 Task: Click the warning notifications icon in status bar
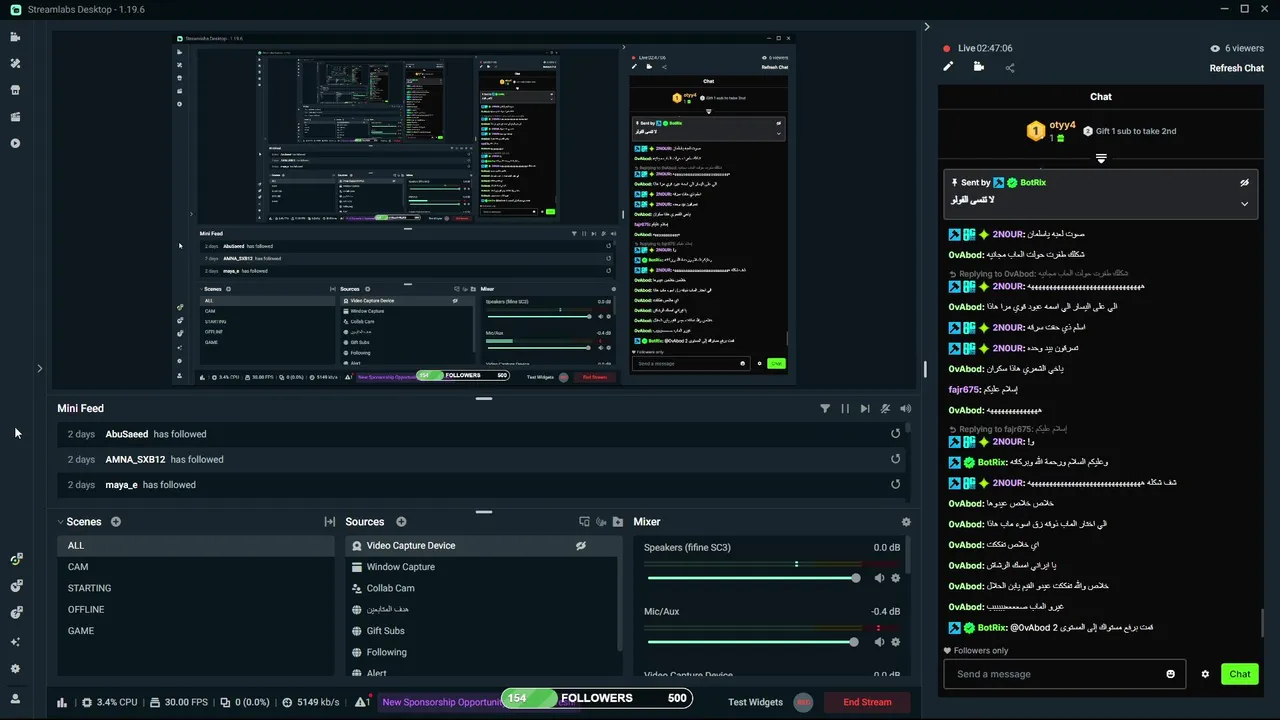pos(362,702)
